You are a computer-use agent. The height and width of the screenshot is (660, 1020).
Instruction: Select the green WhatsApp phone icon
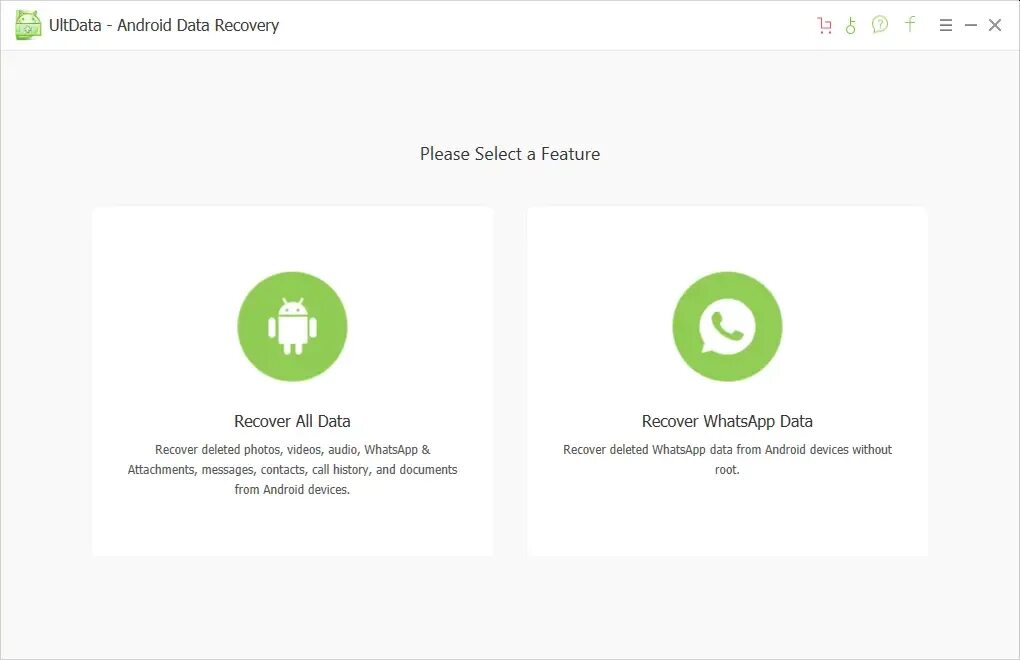coord(727,326)
